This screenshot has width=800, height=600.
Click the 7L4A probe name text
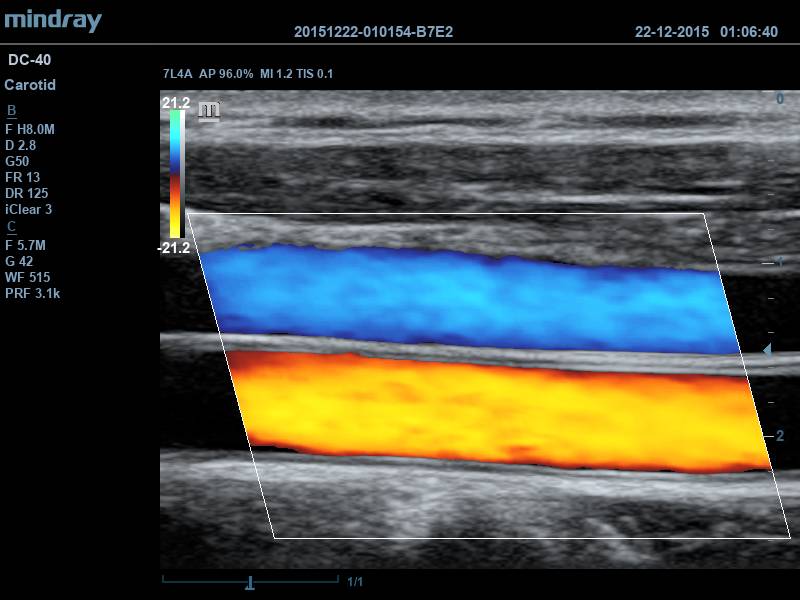click(x=178, y=74)
